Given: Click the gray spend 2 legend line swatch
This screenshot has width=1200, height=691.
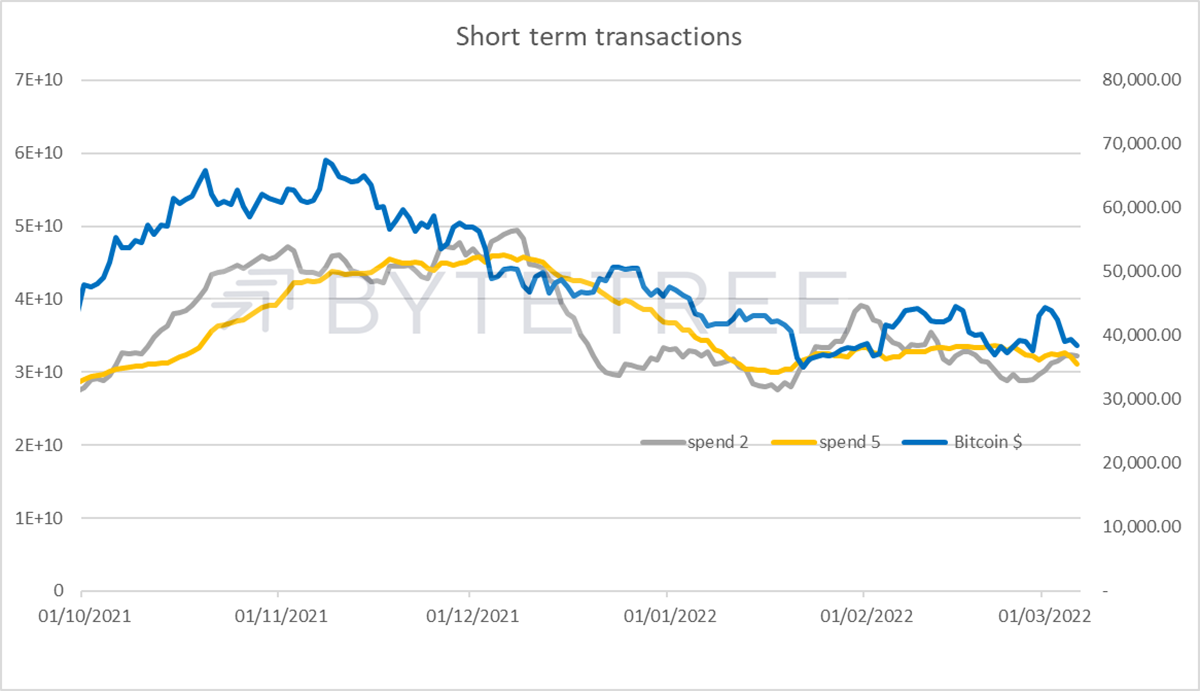Looking at the screenshot, I should pos(661,442).
